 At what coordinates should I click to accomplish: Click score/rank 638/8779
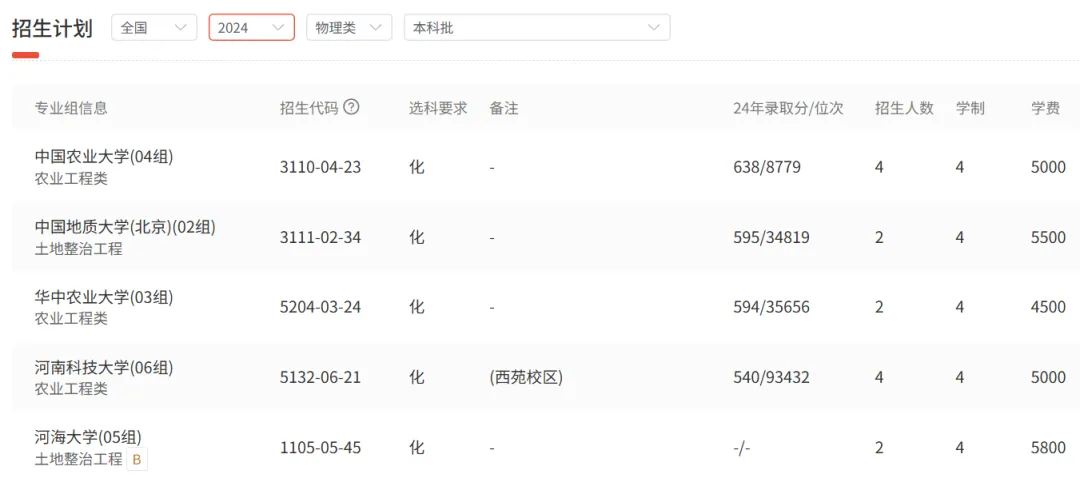pos(767,167)
